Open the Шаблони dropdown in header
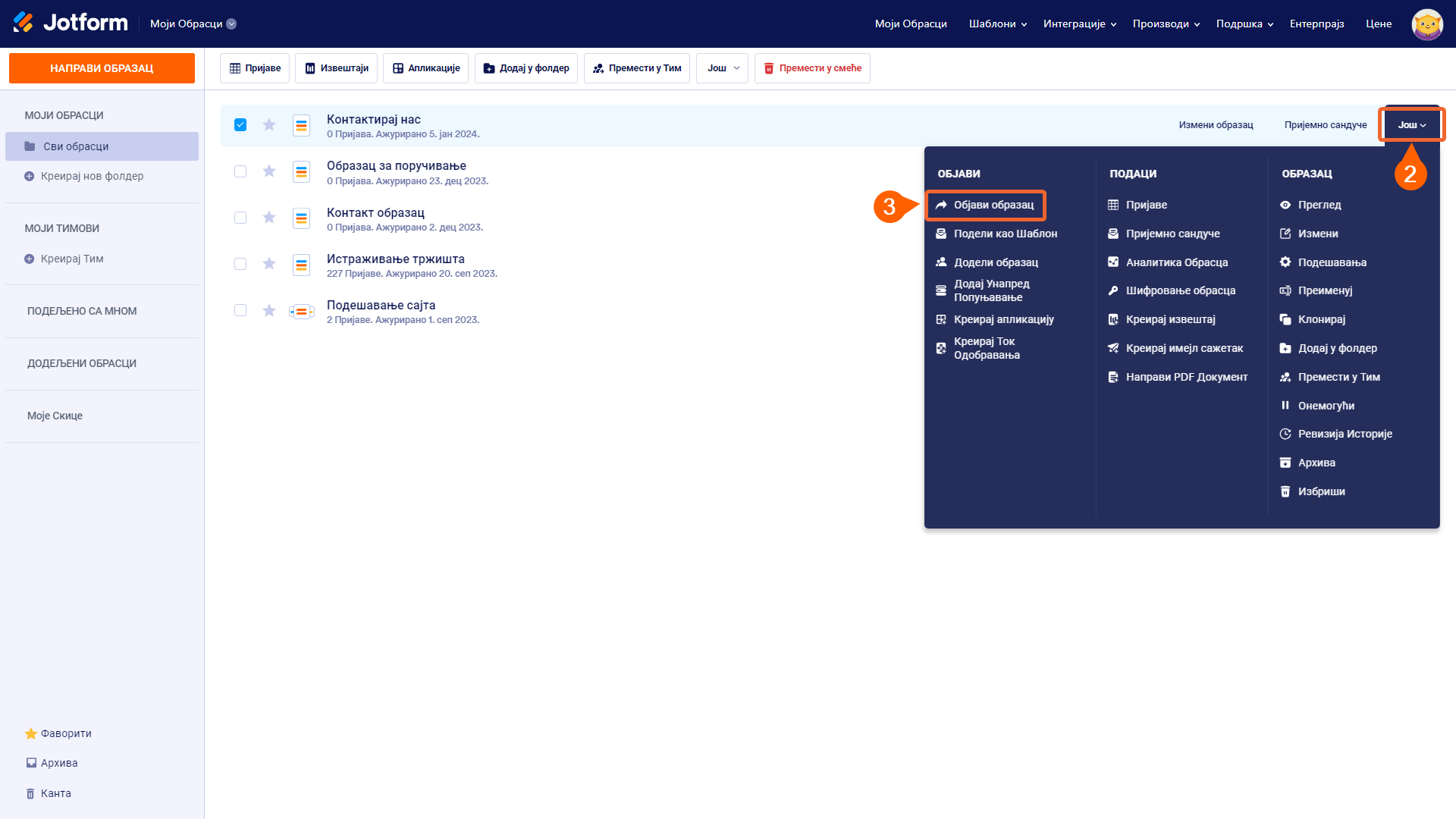Screen dimensions: 1456x819 [x=997, y=24]
